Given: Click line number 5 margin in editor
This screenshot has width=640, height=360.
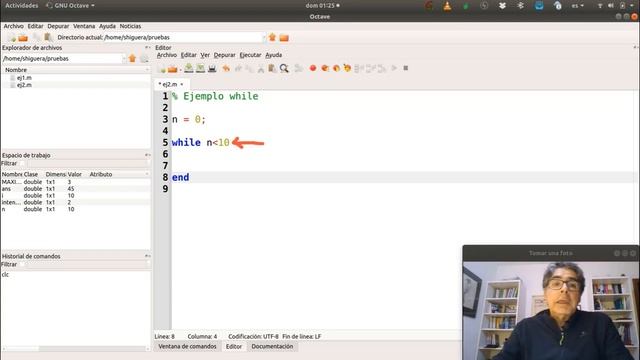Looking at the screenshot, I should tap(165, 142).
